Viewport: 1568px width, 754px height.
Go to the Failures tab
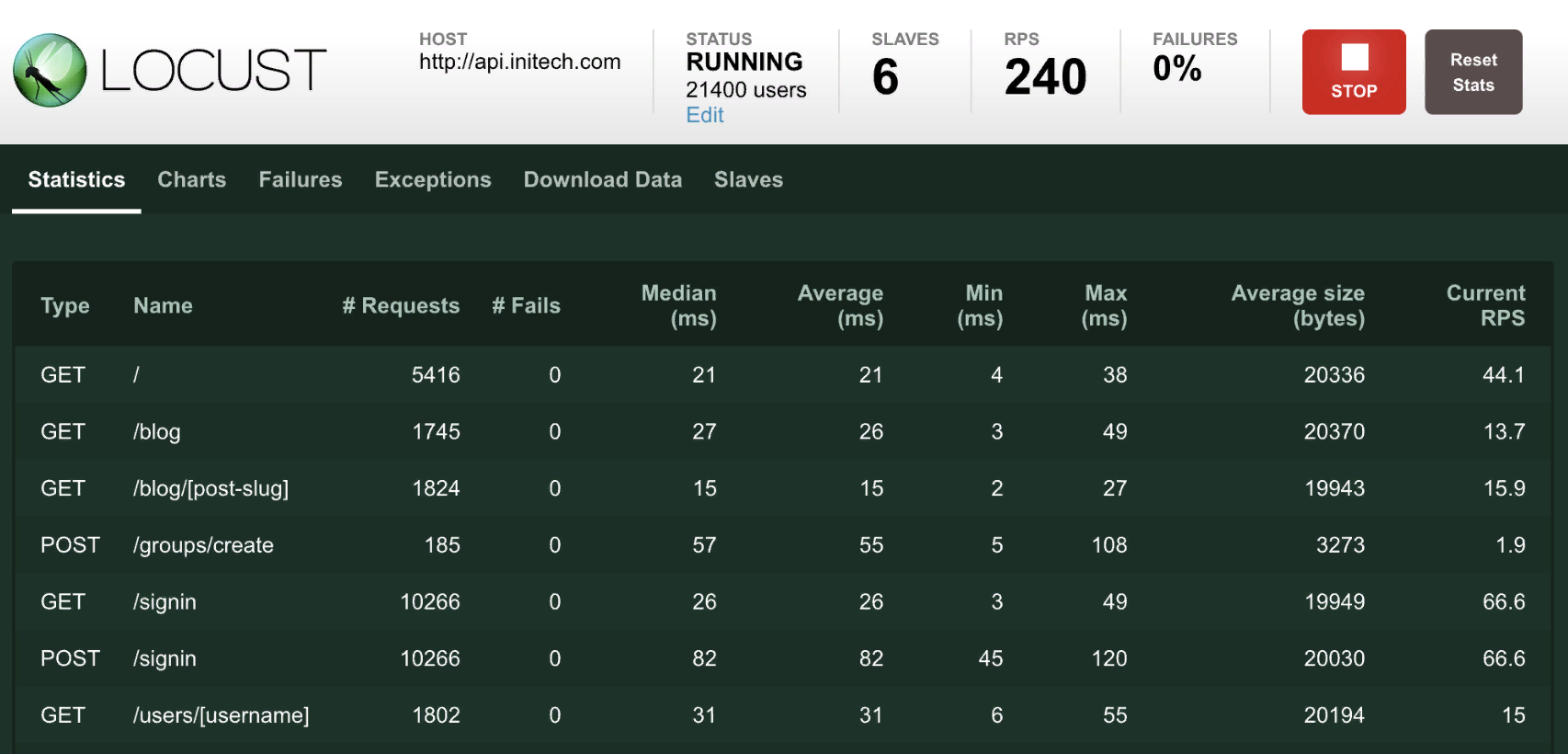(301, 179)
